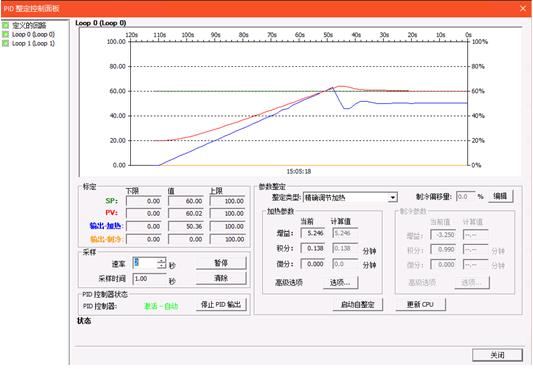Click the green icon beside Loop 0
Viewport: 533px width, 369px height.
[x=5, y=34]
